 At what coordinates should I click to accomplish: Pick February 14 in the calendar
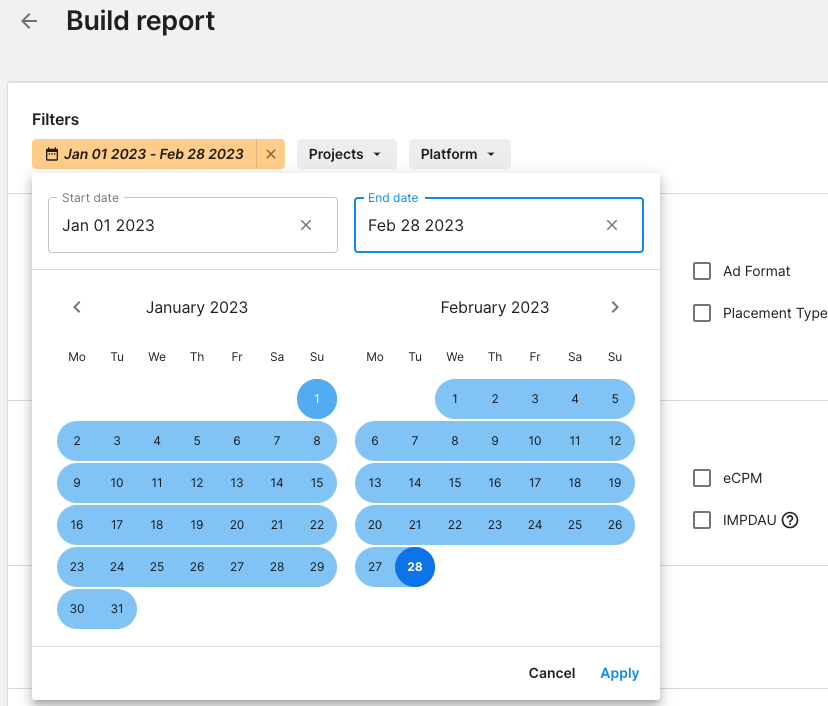[415, 483]
